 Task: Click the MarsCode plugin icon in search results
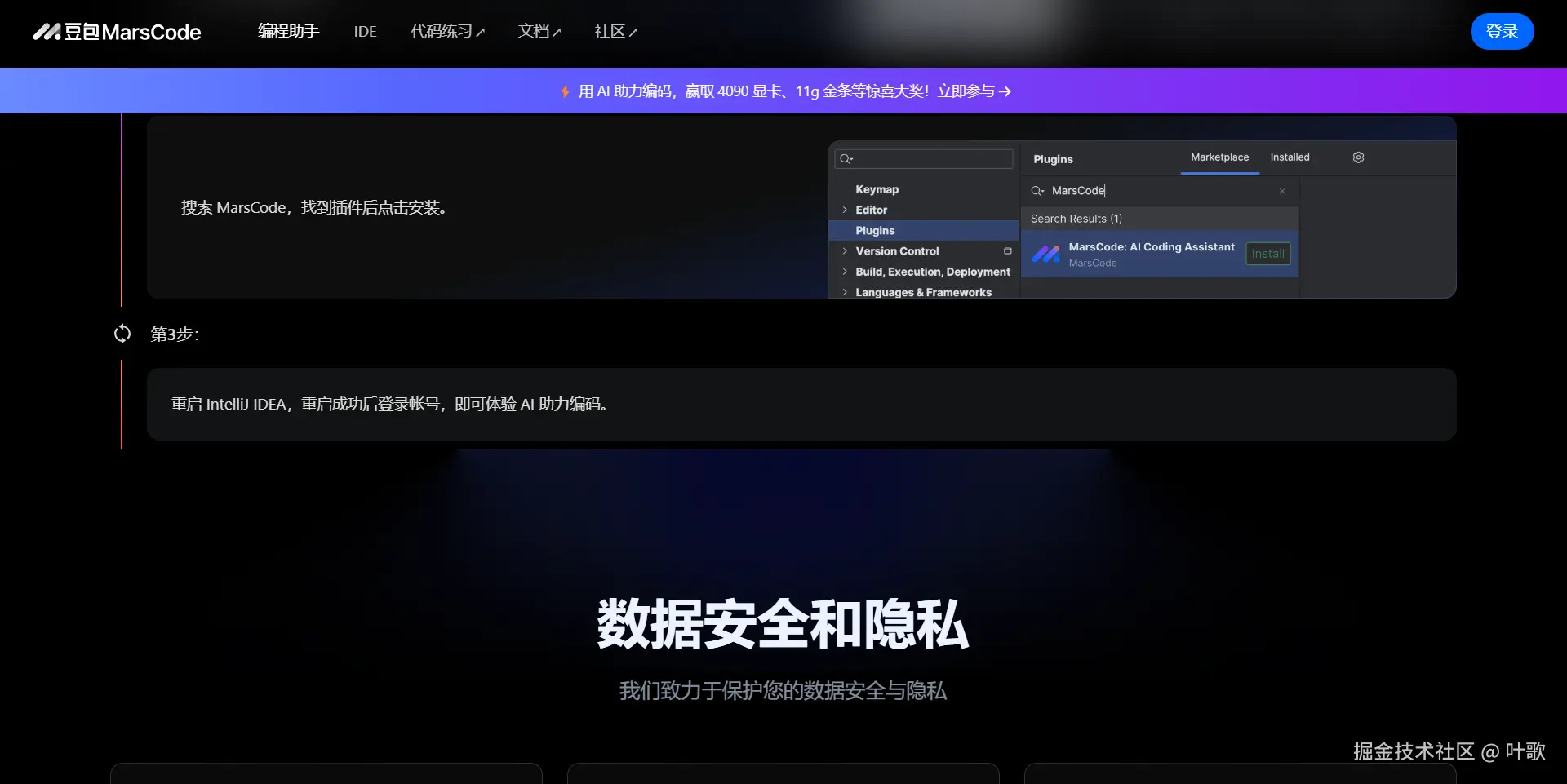[1047, 254]
